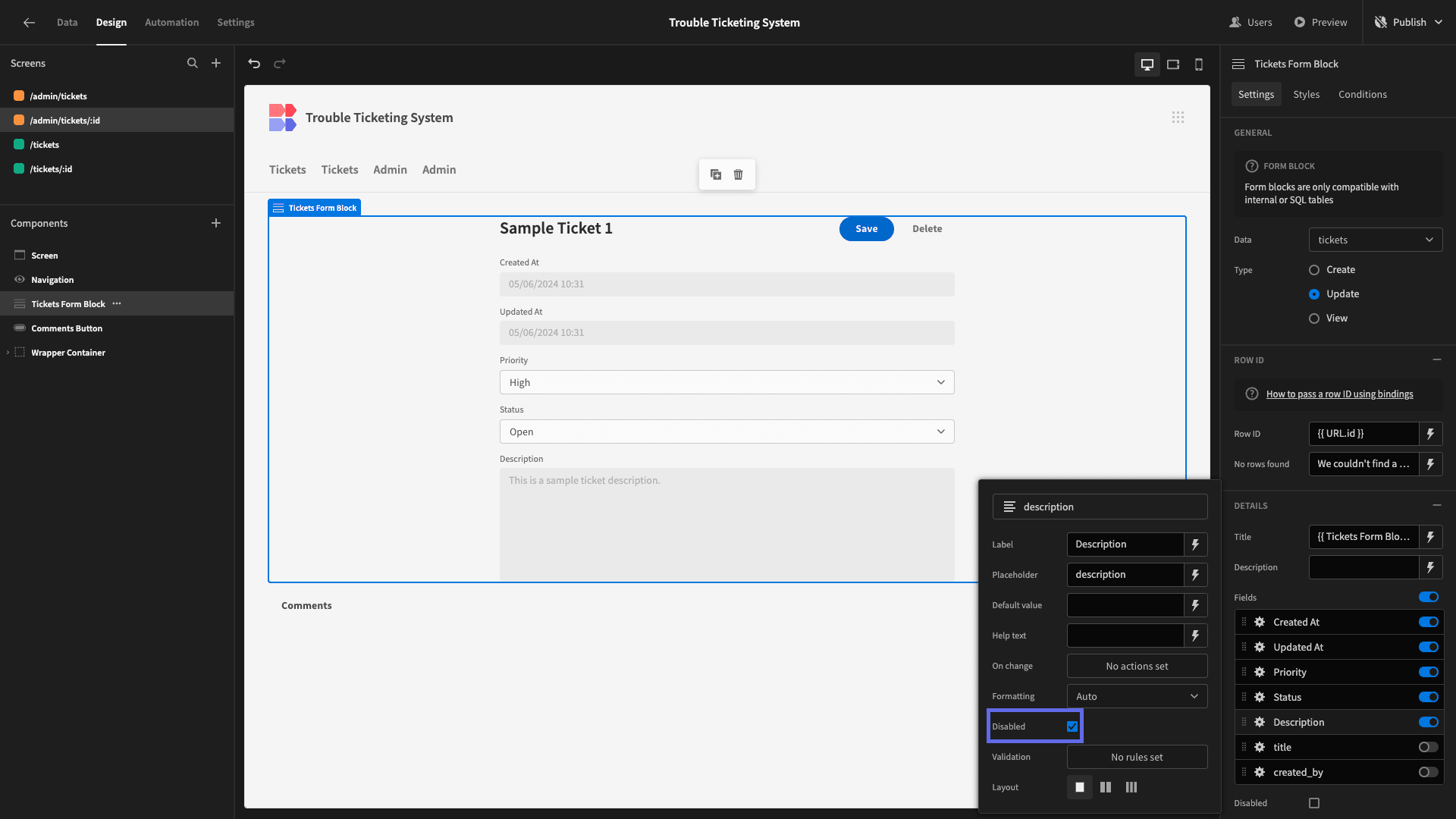
Task: Open Tickets Form Block options ellipsis
Action: pos(117,303)
